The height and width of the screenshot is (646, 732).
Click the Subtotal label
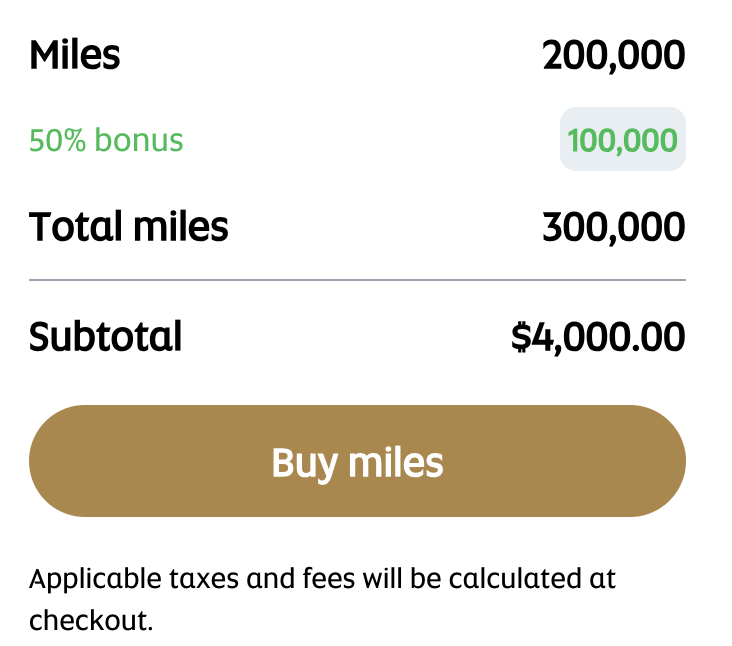coord(105,337)
